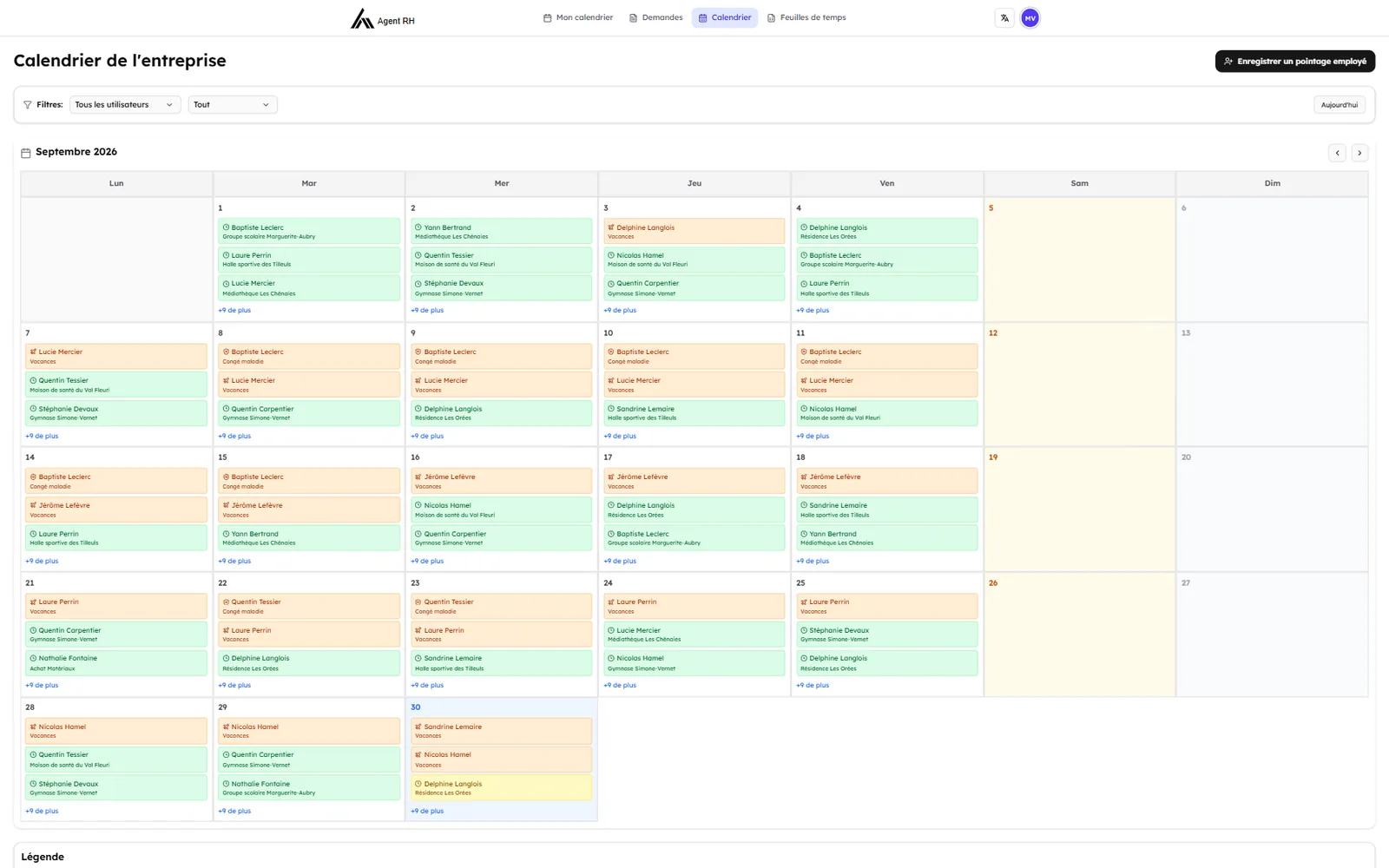Open Lucie Mercier Vacances on September 7

click(116, 357)
